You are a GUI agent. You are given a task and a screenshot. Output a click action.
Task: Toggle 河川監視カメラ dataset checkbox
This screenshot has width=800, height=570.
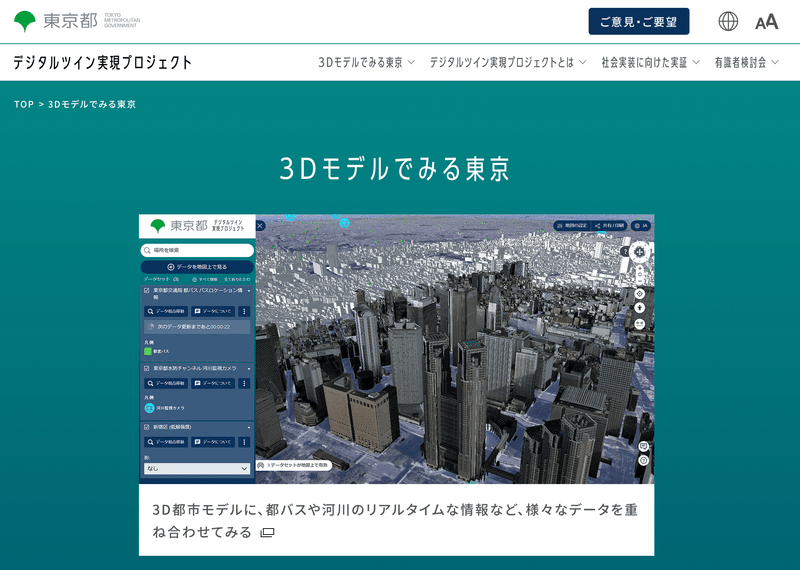pyautogui.click(x=146, y=368)
